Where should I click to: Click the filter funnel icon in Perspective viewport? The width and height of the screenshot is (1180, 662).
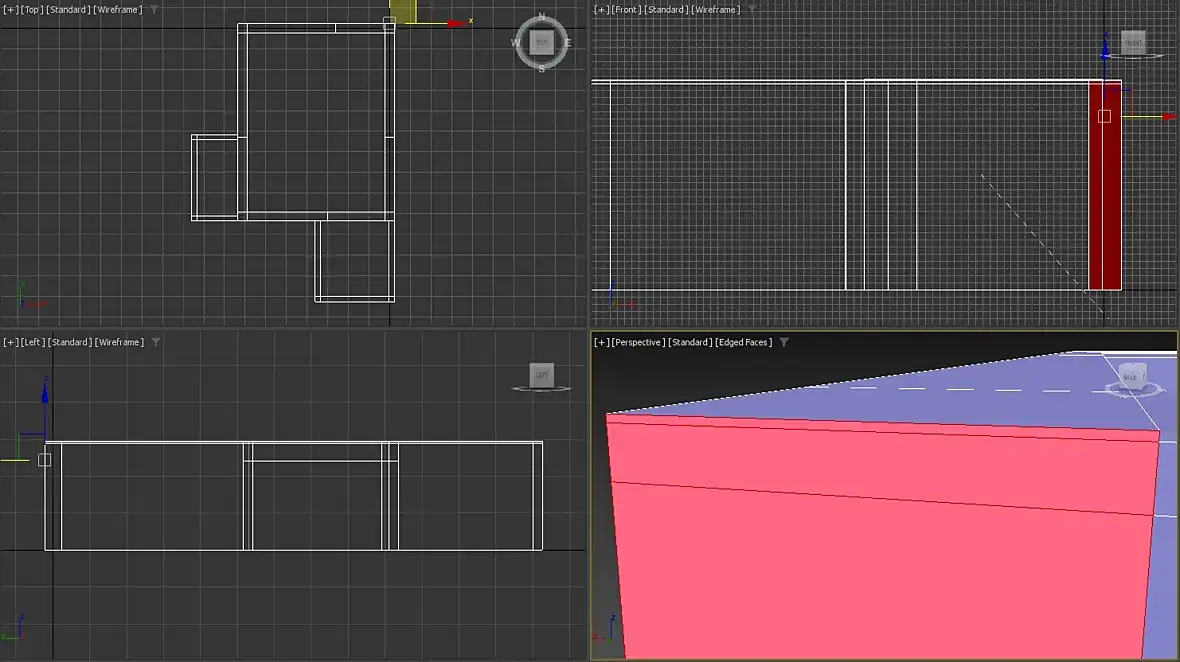783,342
